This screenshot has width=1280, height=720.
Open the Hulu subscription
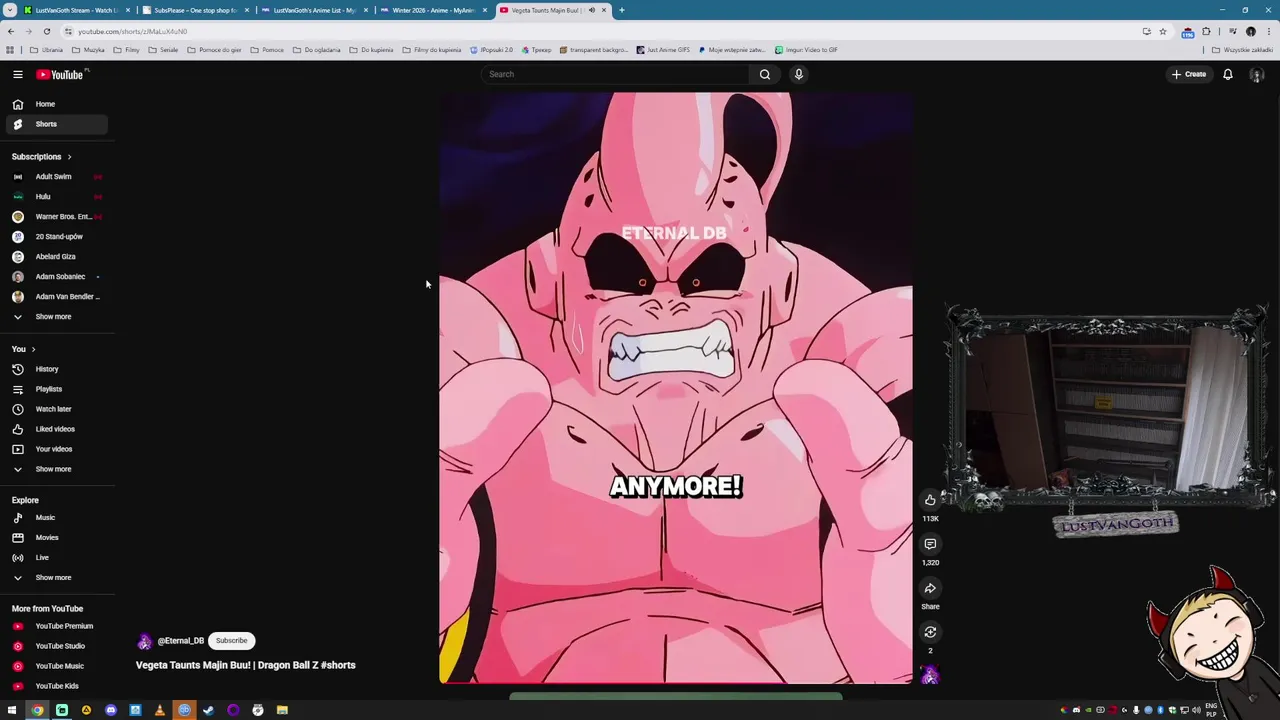tap(56, 197)
